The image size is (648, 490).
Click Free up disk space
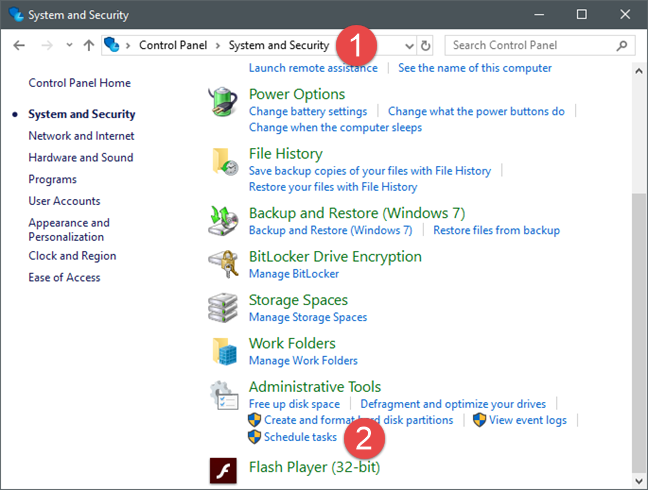point(294,404)
